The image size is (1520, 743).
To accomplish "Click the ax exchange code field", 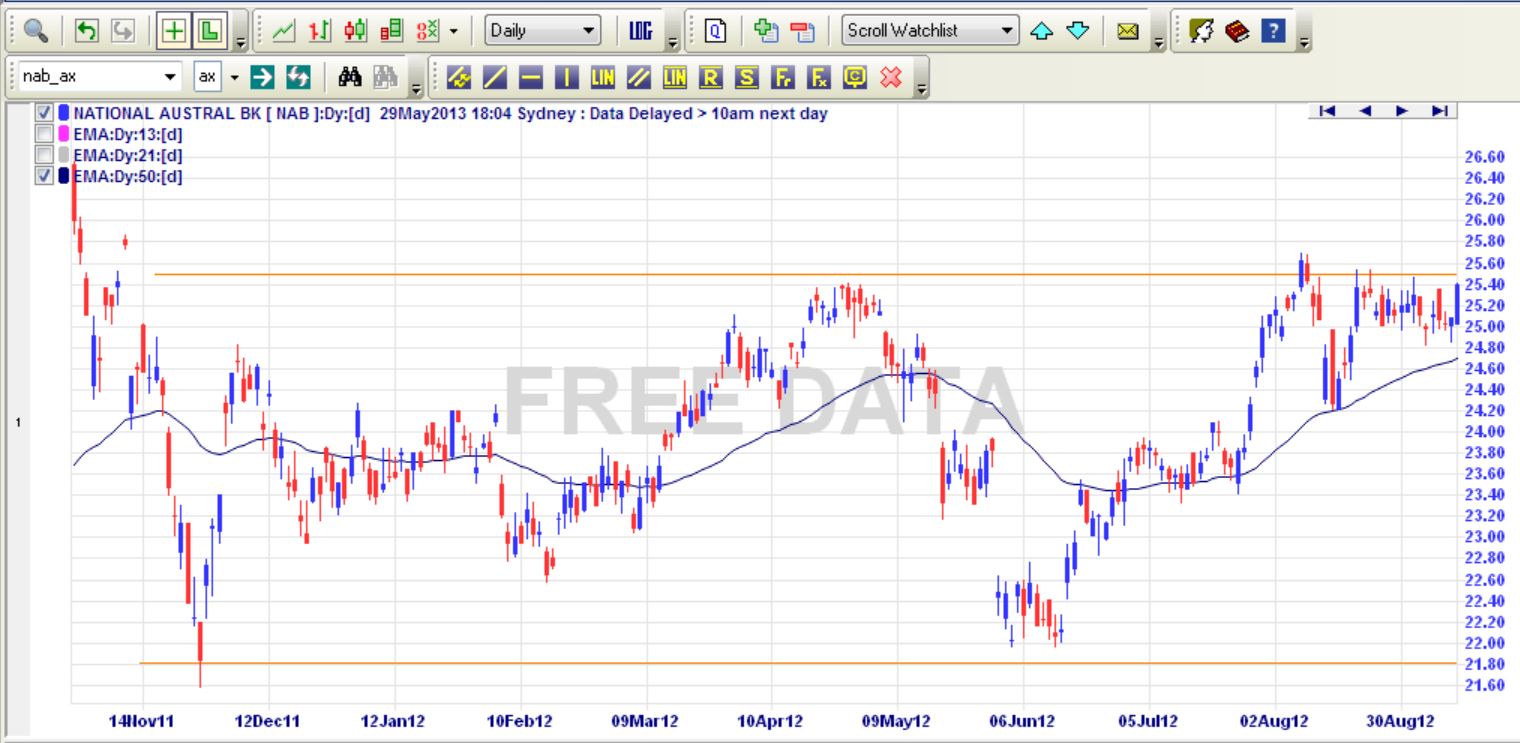I will click(x=207, y=76).
